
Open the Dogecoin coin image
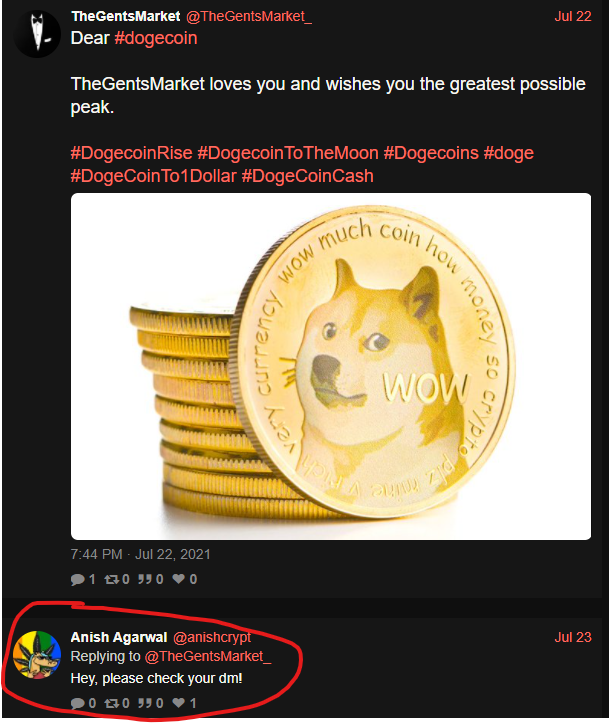coord(331,366)
